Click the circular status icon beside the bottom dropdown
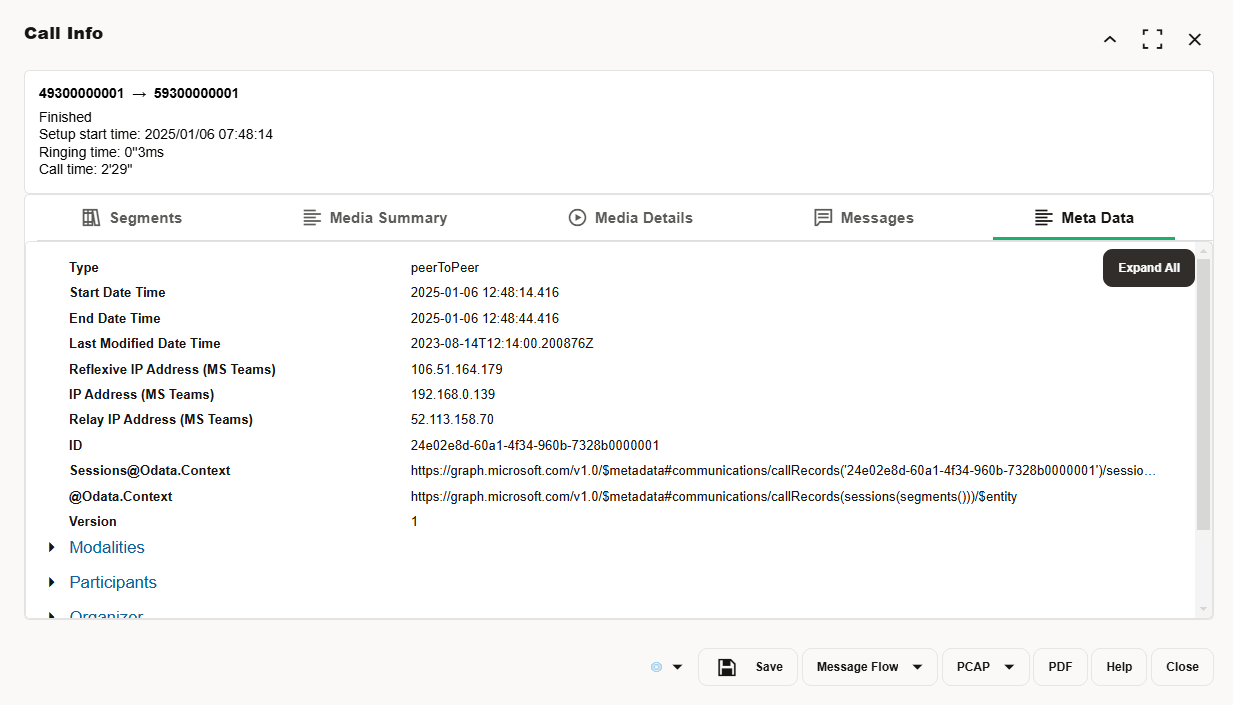 [658, 667]
